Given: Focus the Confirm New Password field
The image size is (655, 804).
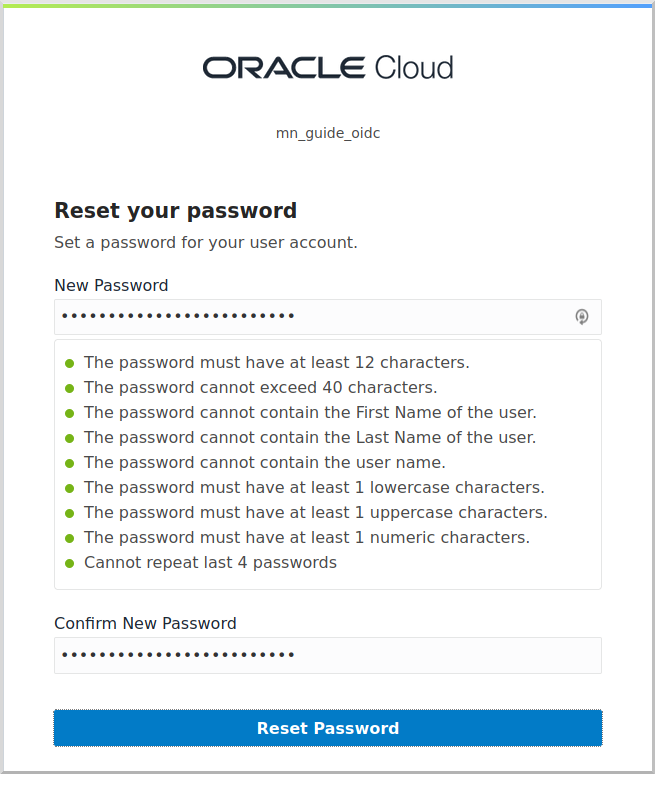Looking at the screenshot, I should tap(328, 655).
